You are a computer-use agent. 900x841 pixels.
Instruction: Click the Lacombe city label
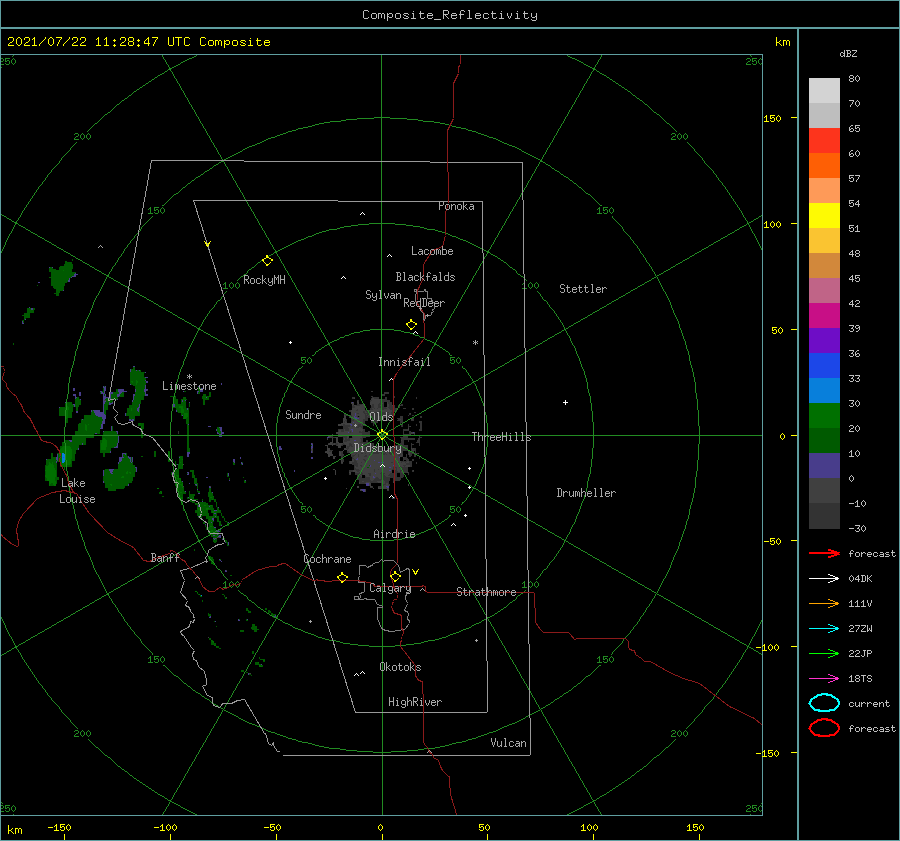click(x=432, y=251)
